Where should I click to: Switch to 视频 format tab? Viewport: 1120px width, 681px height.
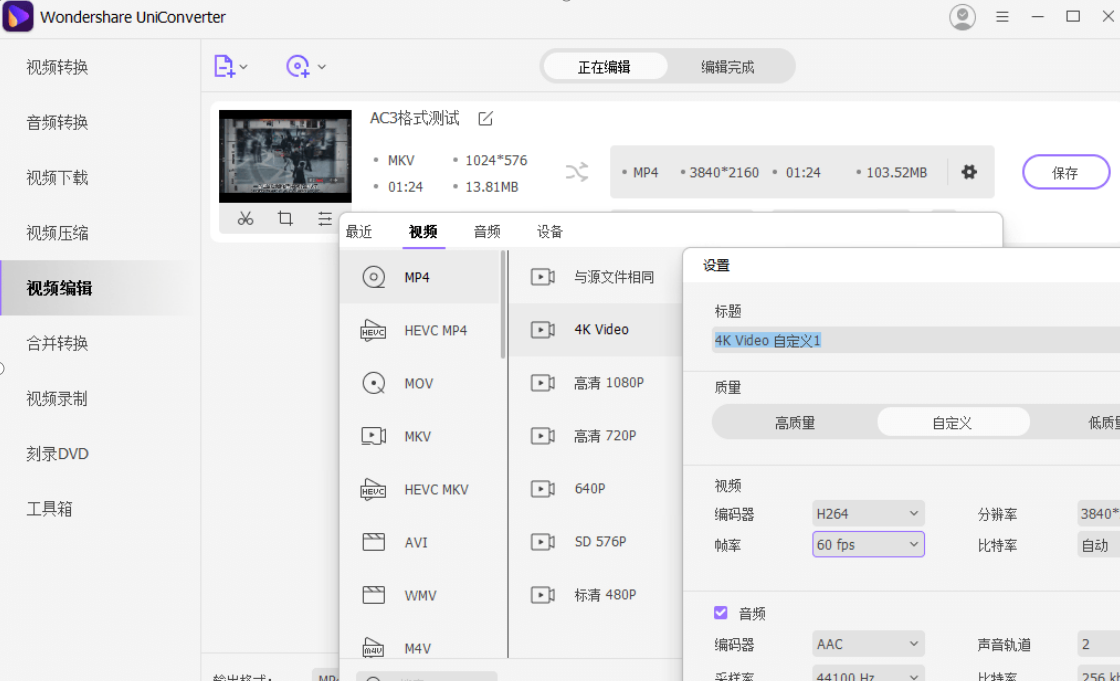coord(423,232)
